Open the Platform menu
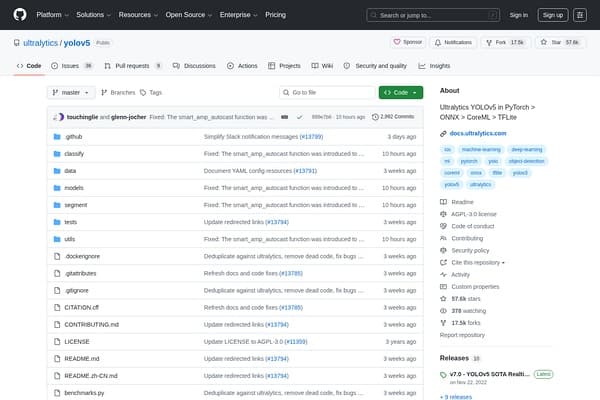Viewport: 600px width, 400px height. (x=52, y=15)
